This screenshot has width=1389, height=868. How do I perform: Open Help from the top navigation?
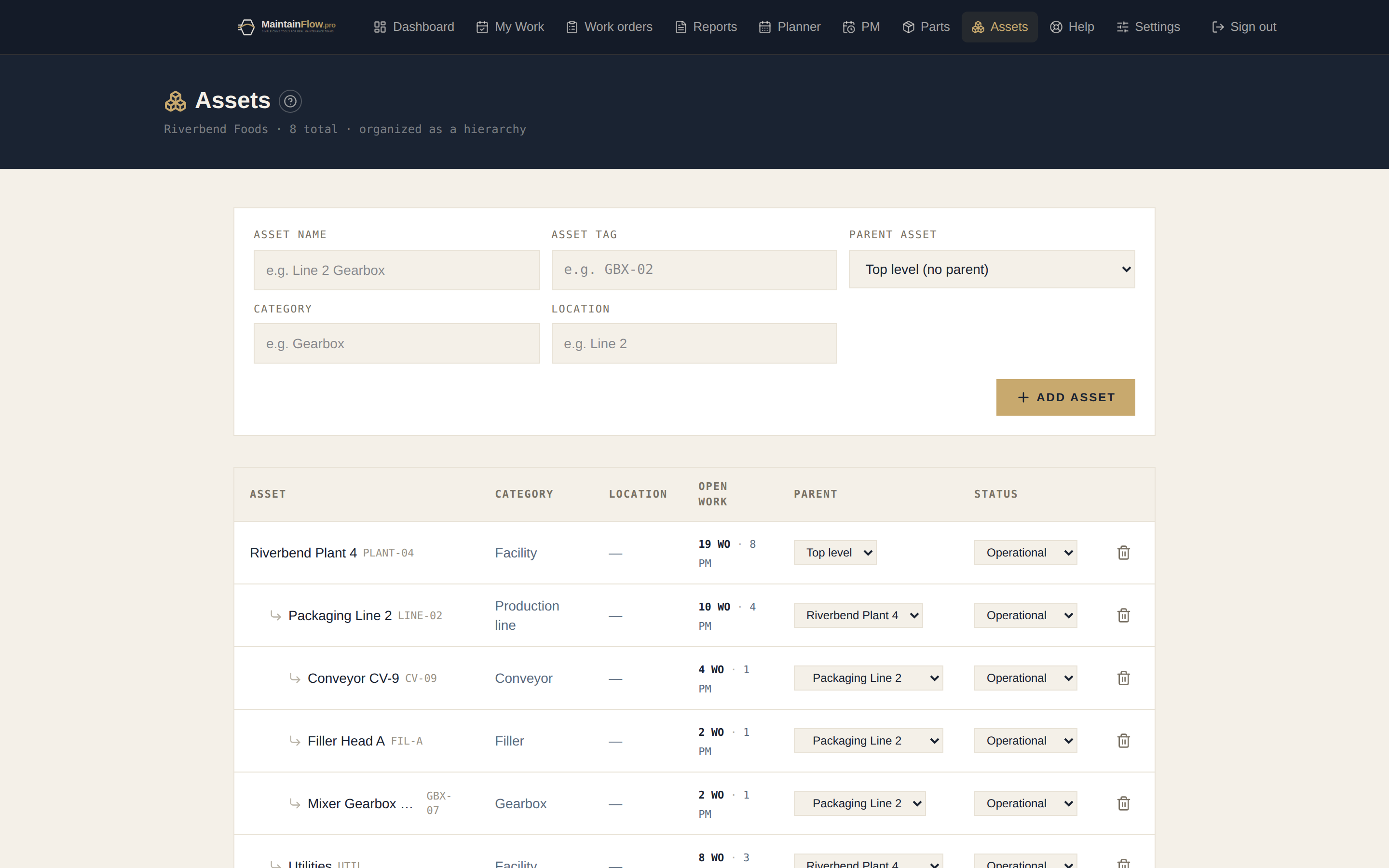1072,27
